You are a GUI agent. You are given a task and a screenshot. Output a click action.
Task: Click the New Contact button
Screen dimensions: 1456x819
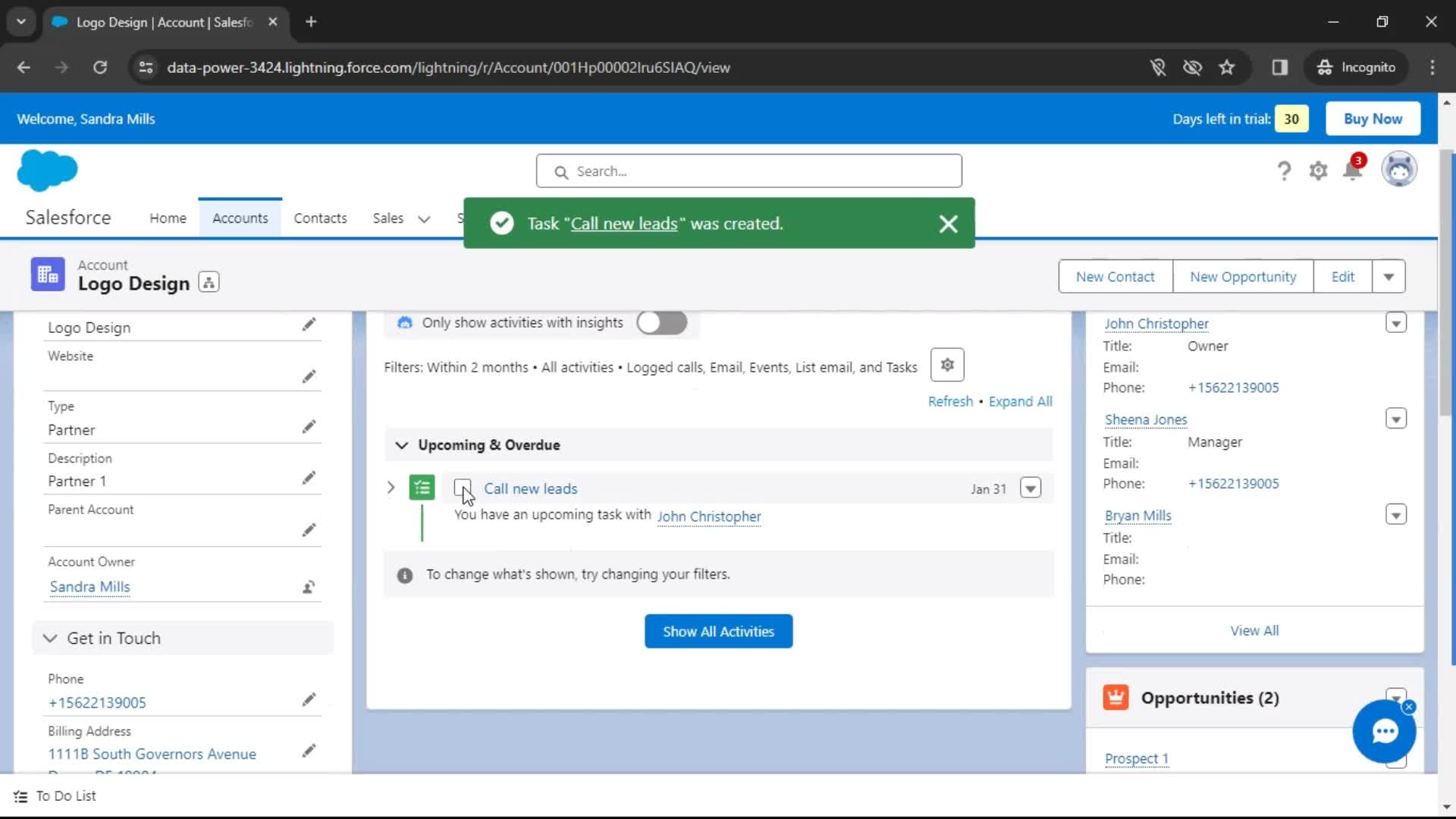point(1116,277)
